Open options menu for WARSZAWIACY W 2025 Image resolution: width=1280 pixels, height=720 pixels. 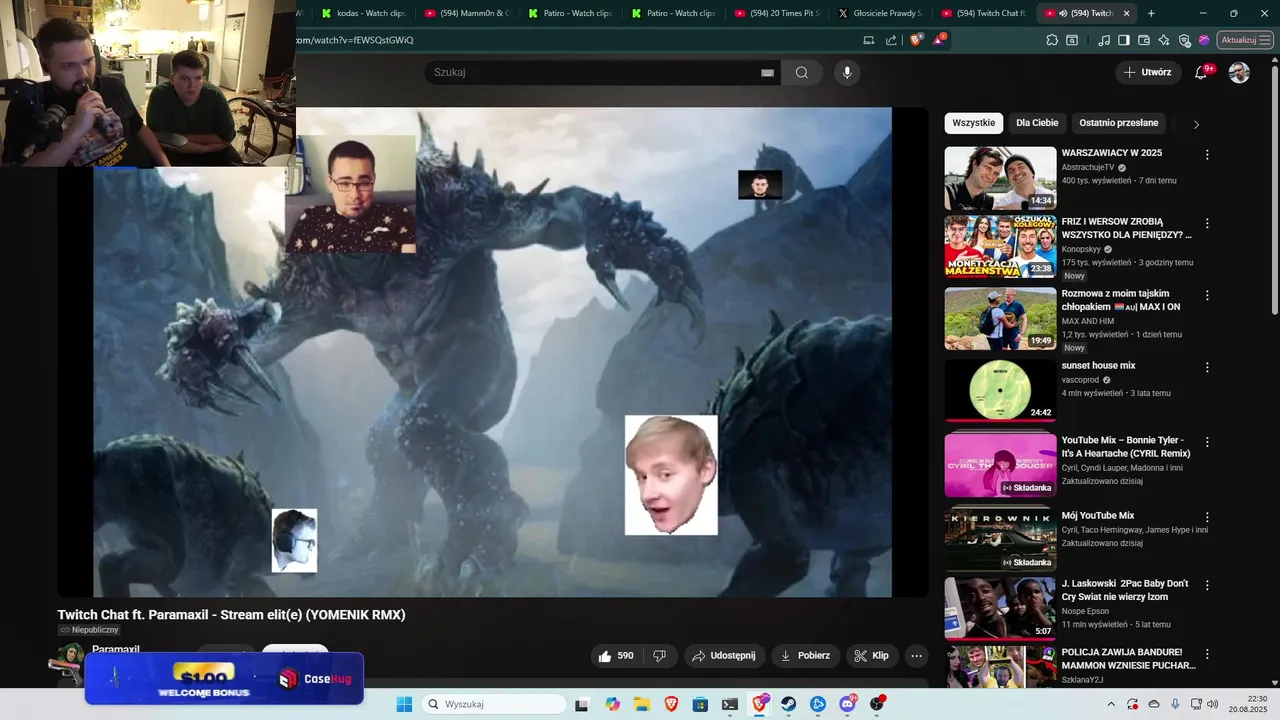click(1207, 155)
